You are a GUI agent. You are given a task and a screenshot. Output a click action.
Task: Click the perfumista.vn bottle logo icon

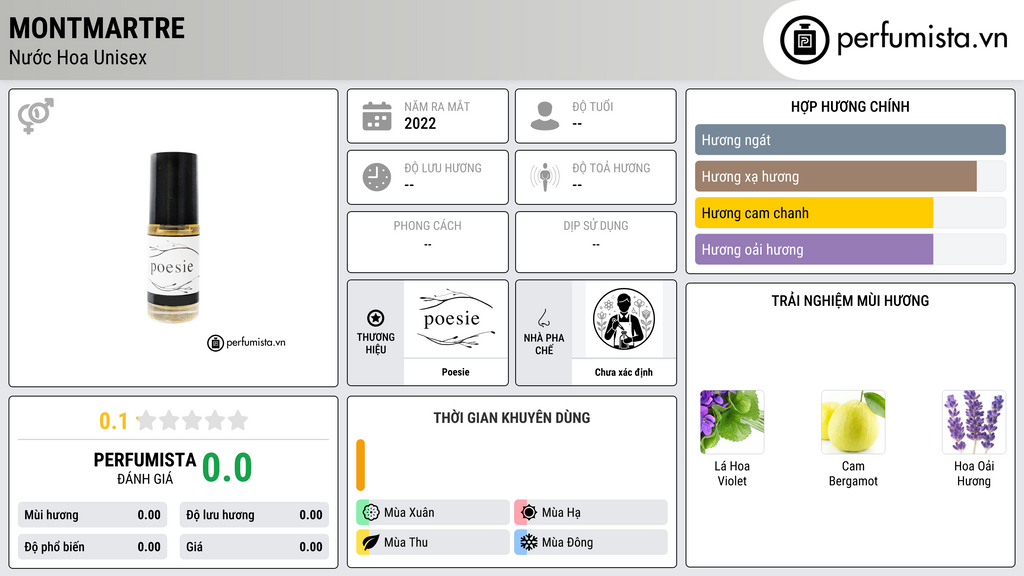click(804, 40)
